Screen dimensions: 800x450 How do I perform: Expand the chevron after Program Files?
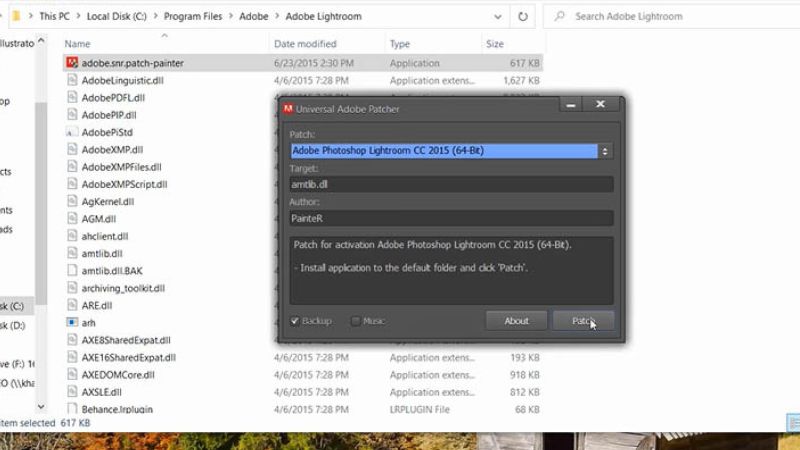(x=231, y=16)
